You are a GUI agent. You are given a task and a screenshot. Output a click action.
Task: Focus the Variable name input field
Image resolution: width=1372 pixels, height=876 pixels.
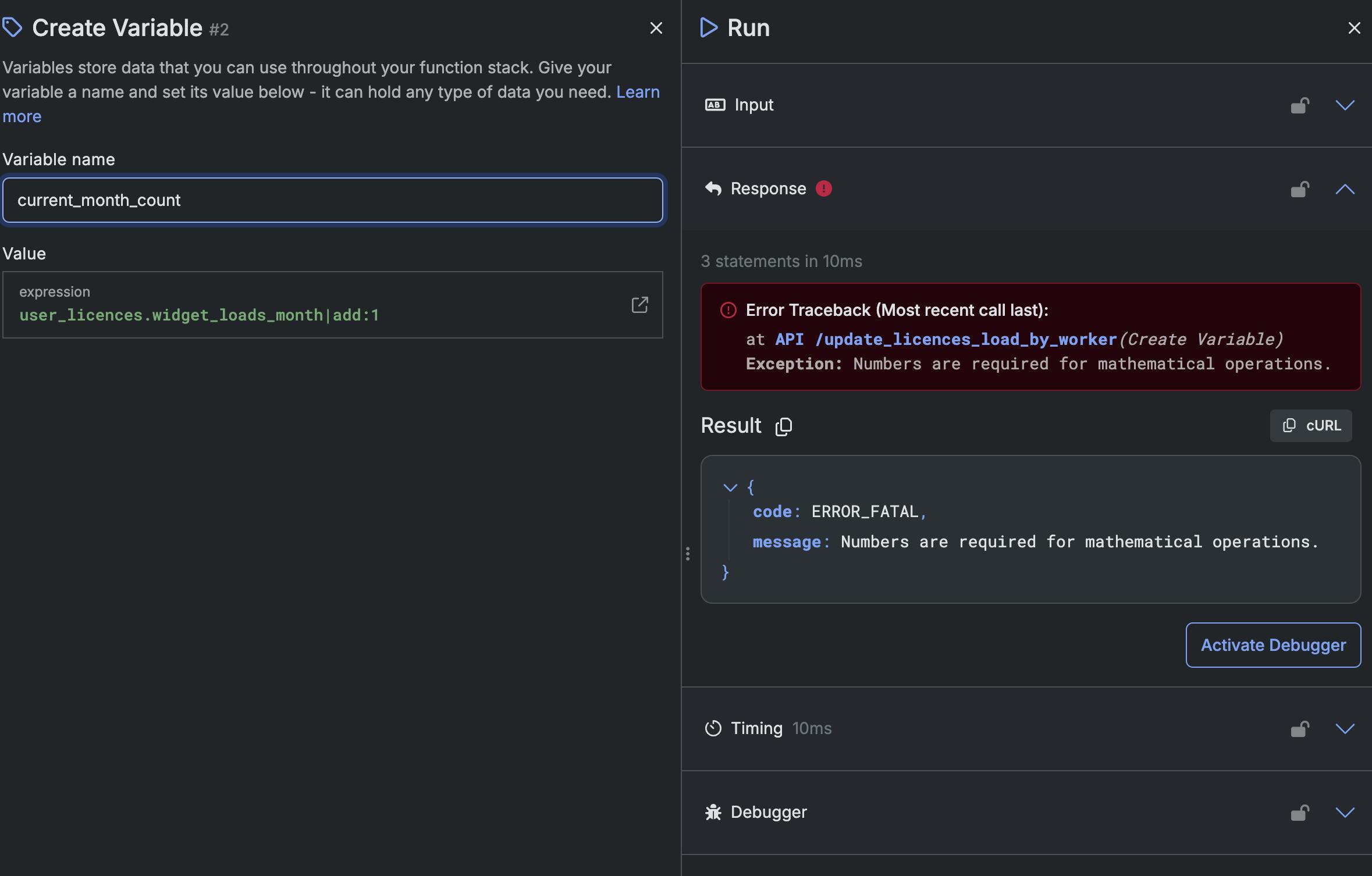coord(332,200)
